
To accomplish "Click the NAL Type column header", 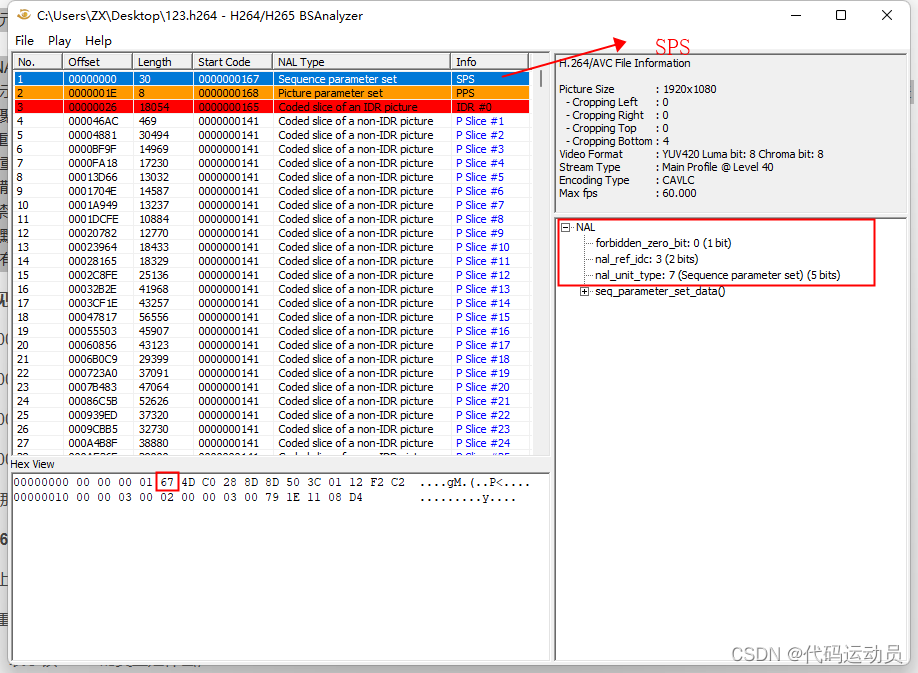I will (362, 60).
